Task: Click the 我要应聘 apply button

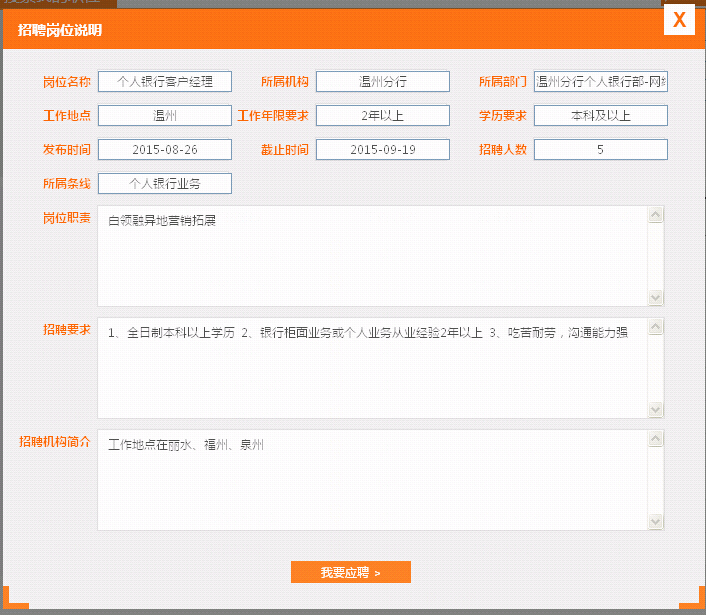Action: tap(350, 572)
